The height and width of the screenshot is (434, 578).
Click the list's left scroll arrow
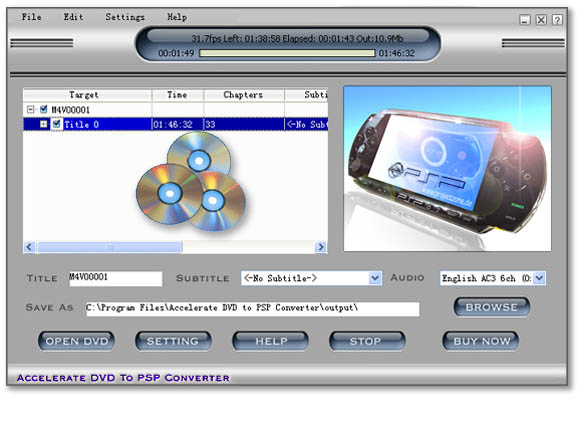[x=29, y=247]
